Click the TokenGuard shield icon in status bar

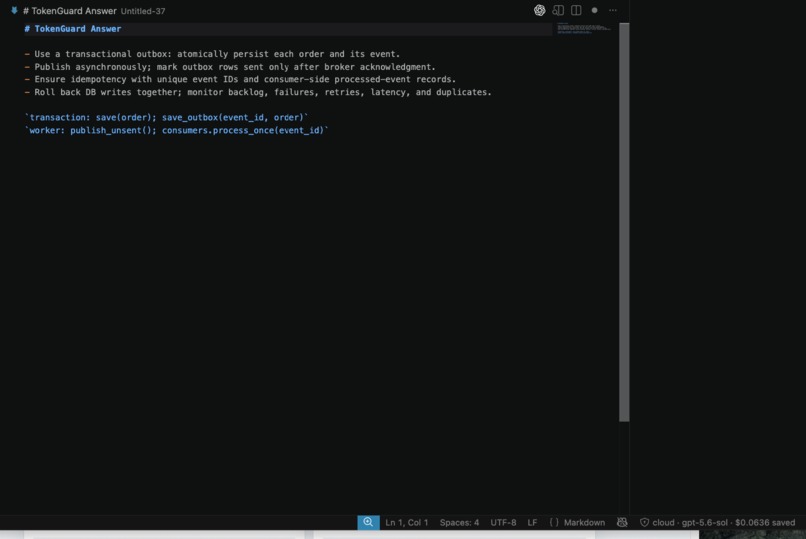644,523
